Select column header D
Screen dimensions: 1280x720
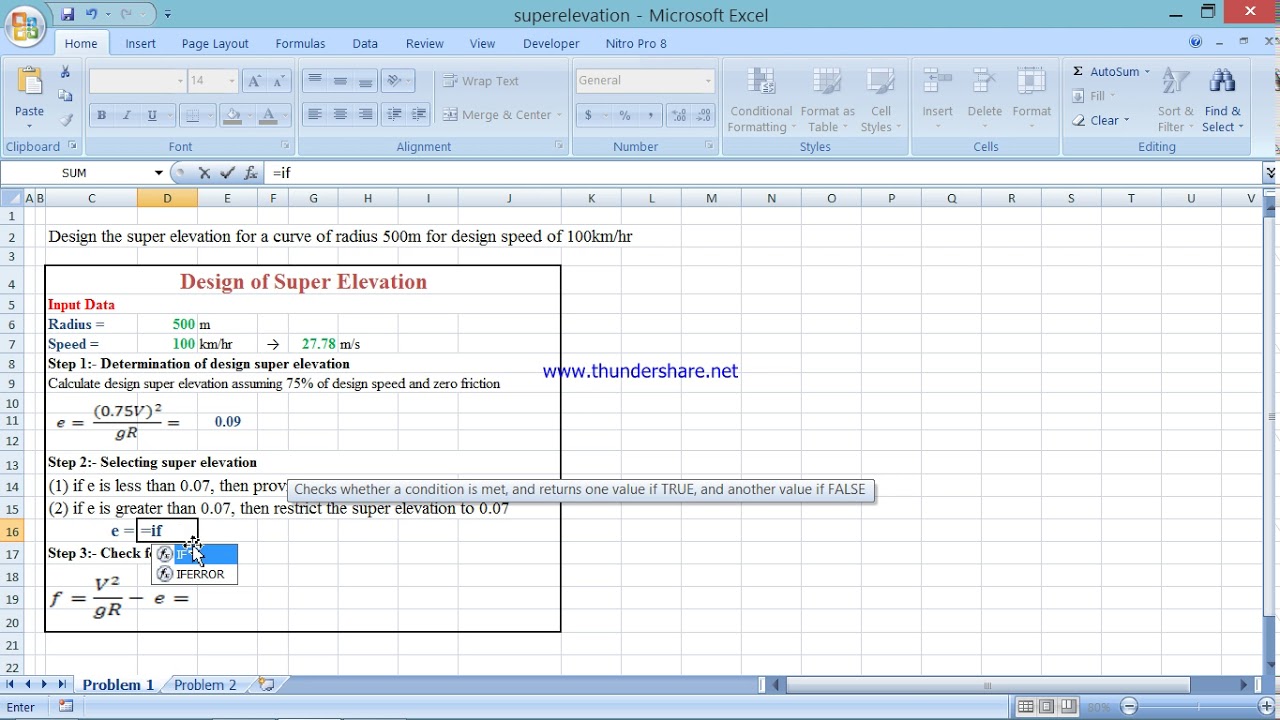167,198
